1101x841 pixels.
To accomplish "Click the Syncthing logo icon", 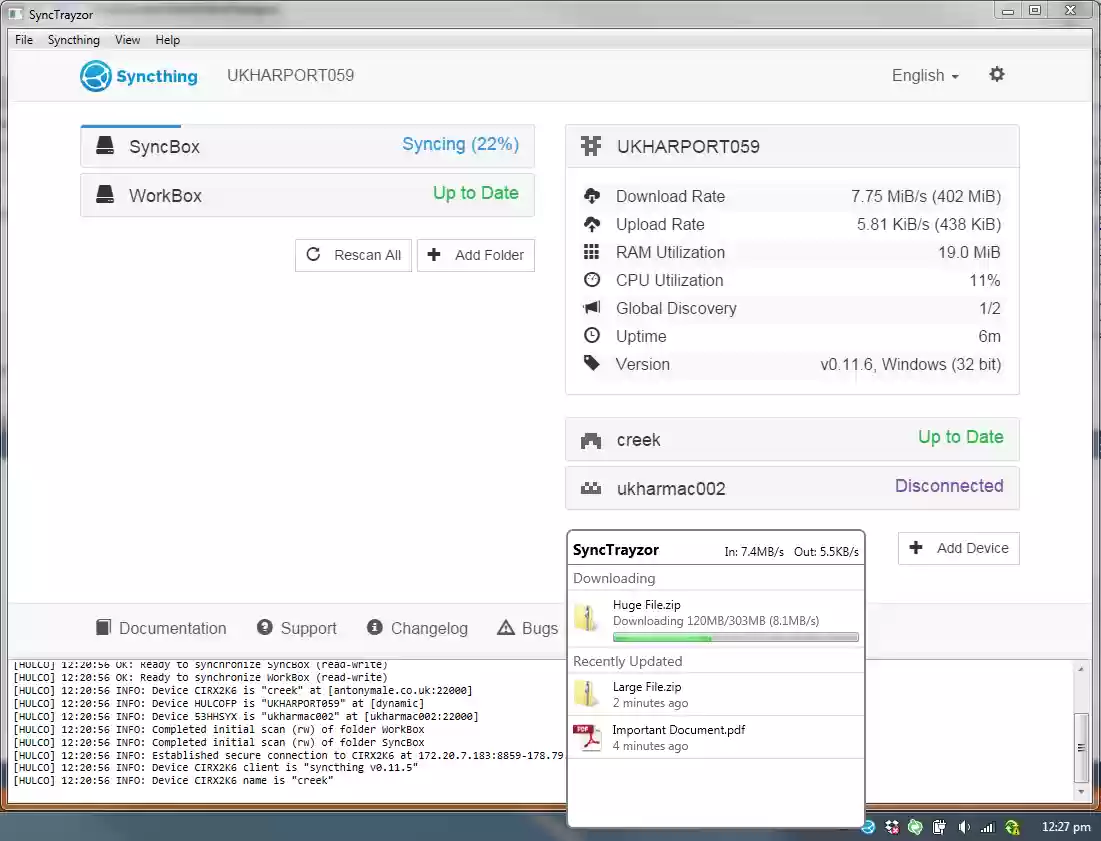I will 93,75.
